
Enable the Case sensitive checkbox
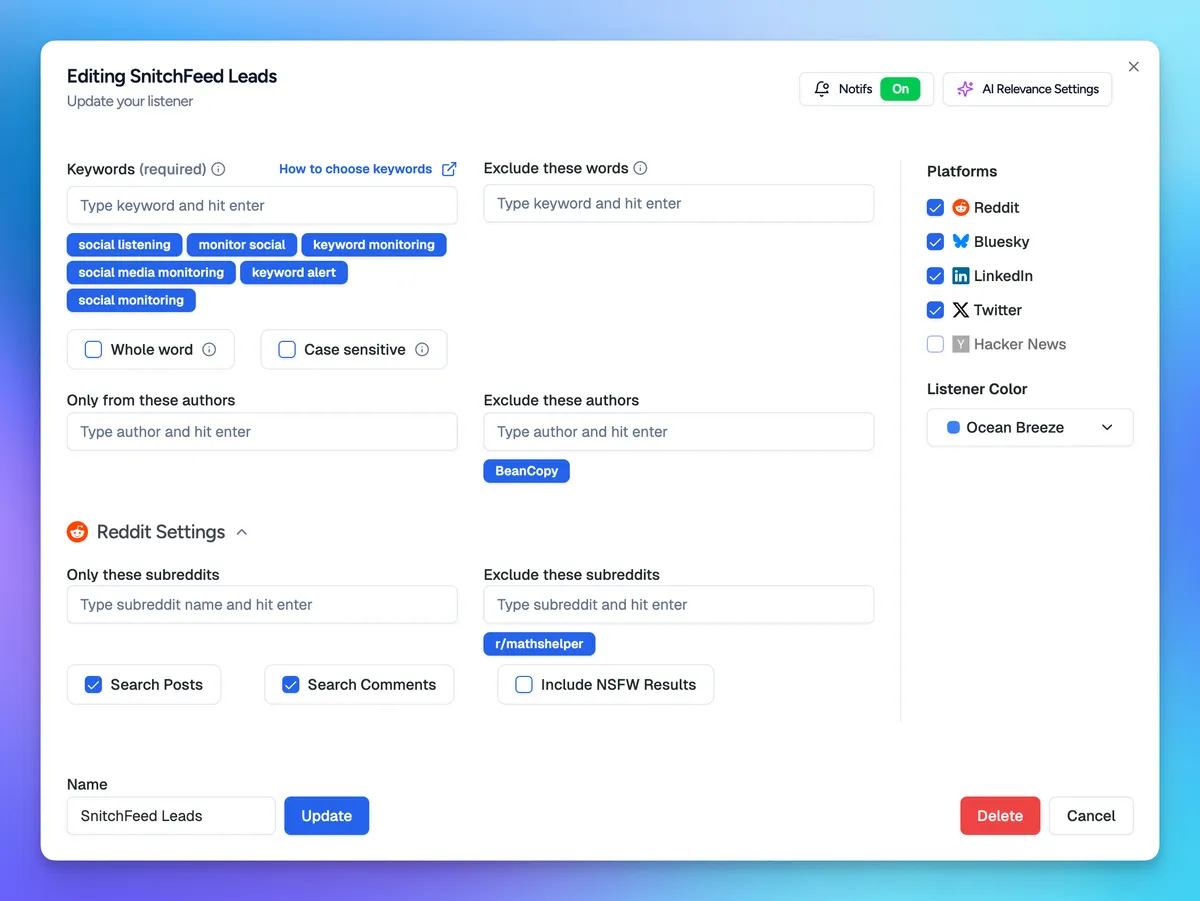287,350
